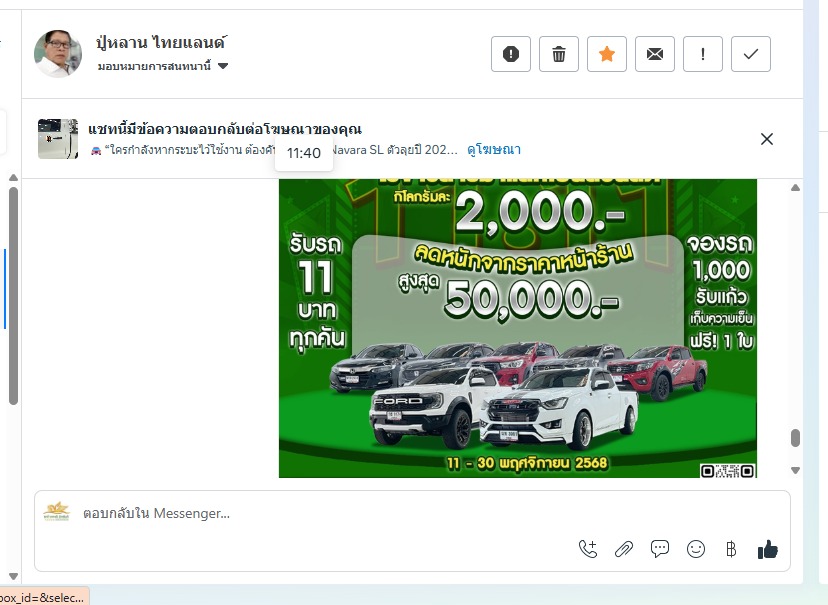Focus the reply in Messenger text field
The image size is (828, 605).
(412, 513)
